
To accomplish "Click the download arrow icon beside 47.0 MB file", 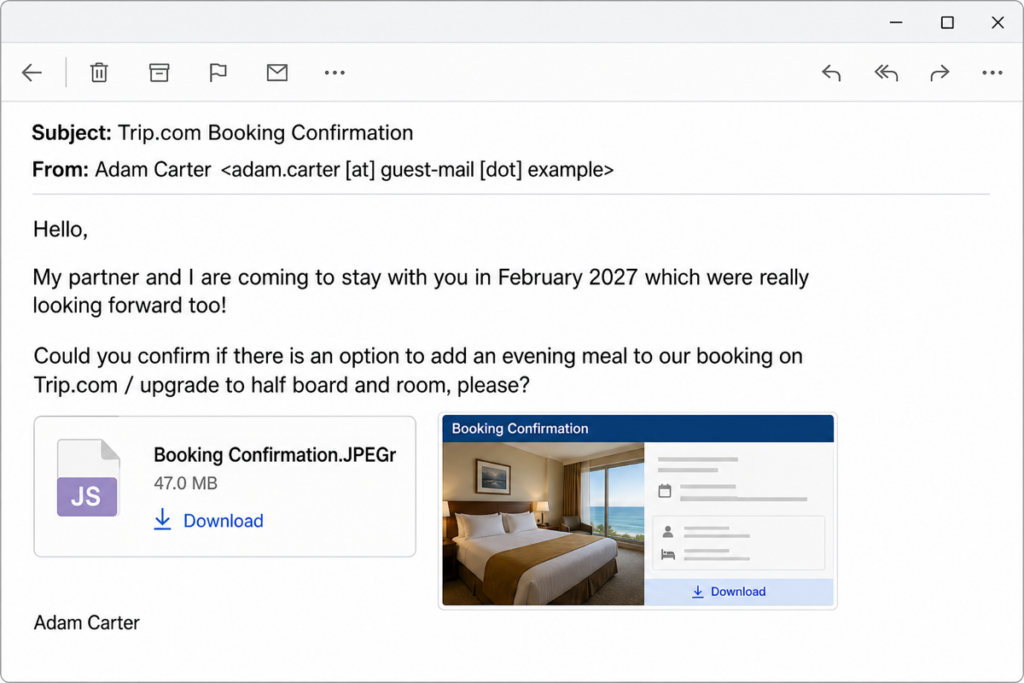I will [x=162, y=520].
